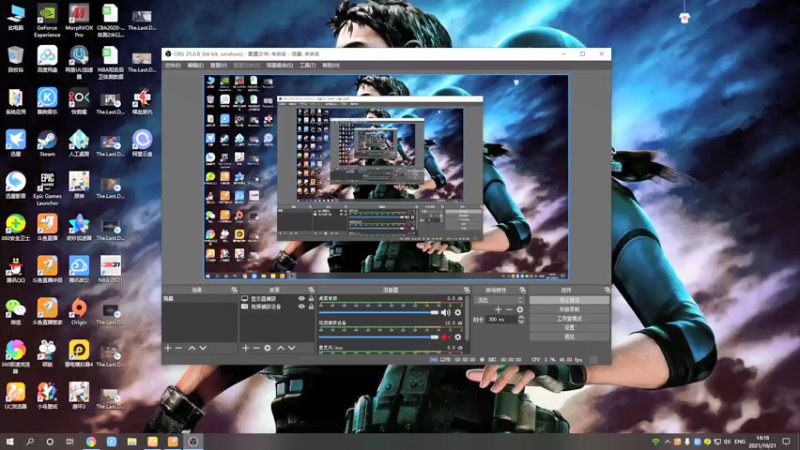This screenshot has width=800, height=450.
Task: Open source properties via the Sources gear icon
Action: click(267, 348)
